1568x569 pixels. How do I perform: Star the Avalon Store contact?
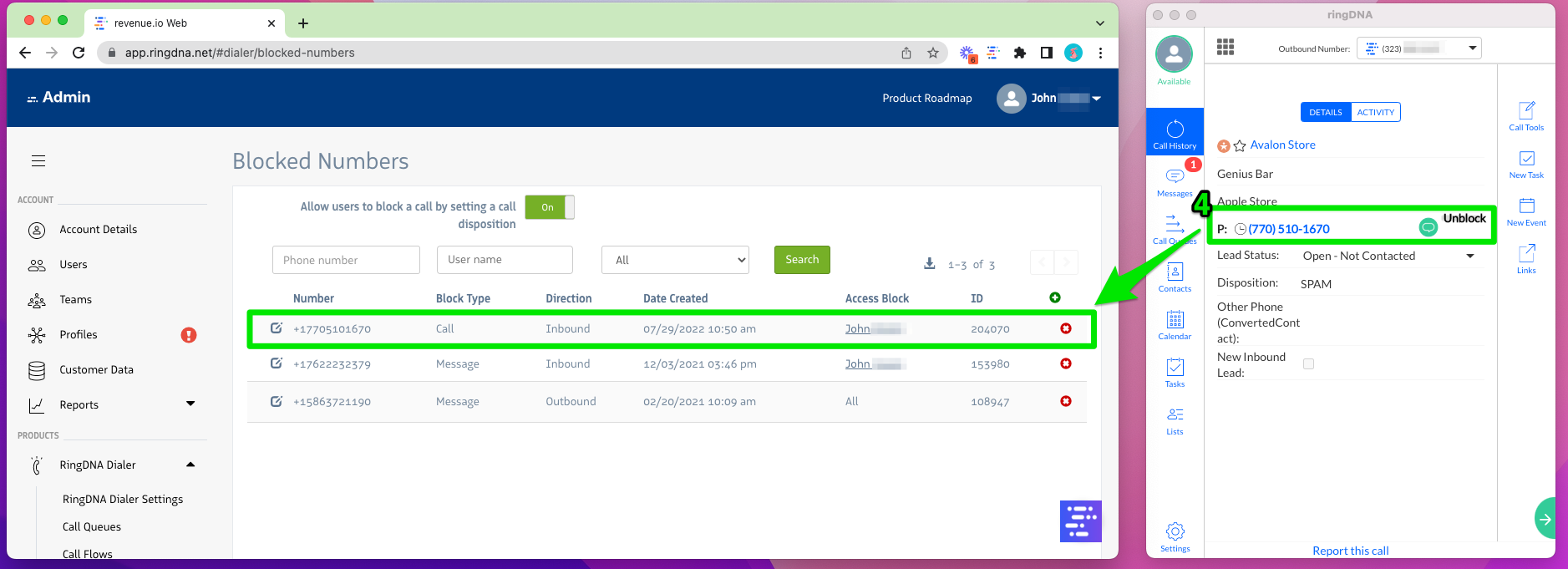click(1240, 145)
